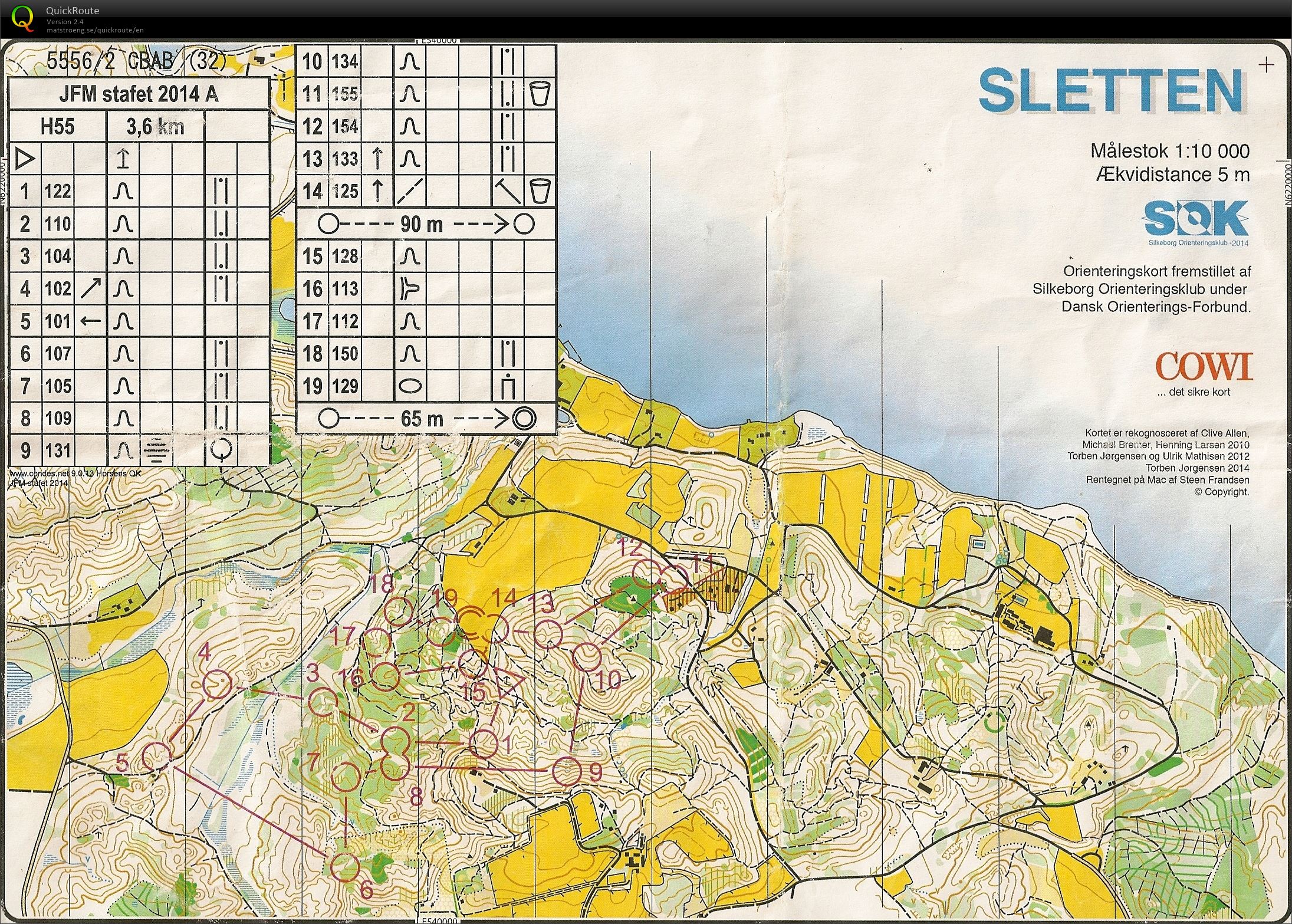Click the SOK club logo
Image resolution: width=1292 pixels, height=924 pixels.
1195,219
